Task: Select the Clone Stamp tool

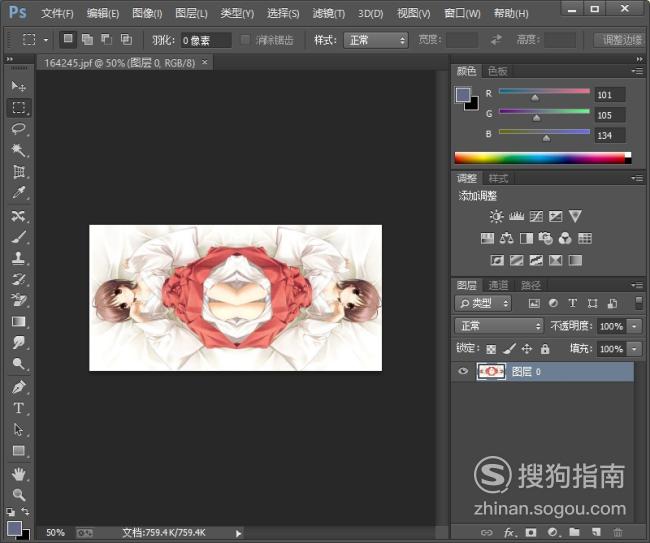Action: click(x=18, y=258)
